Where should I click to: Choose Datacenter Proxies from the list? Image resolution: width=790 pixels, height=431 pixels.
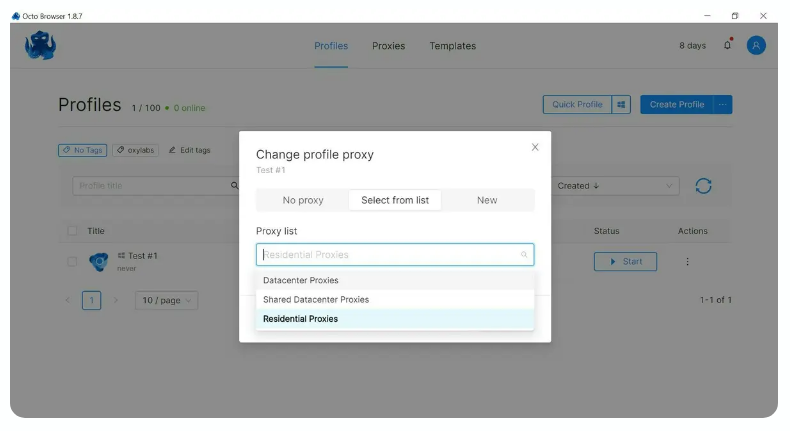tap(301, 280)
